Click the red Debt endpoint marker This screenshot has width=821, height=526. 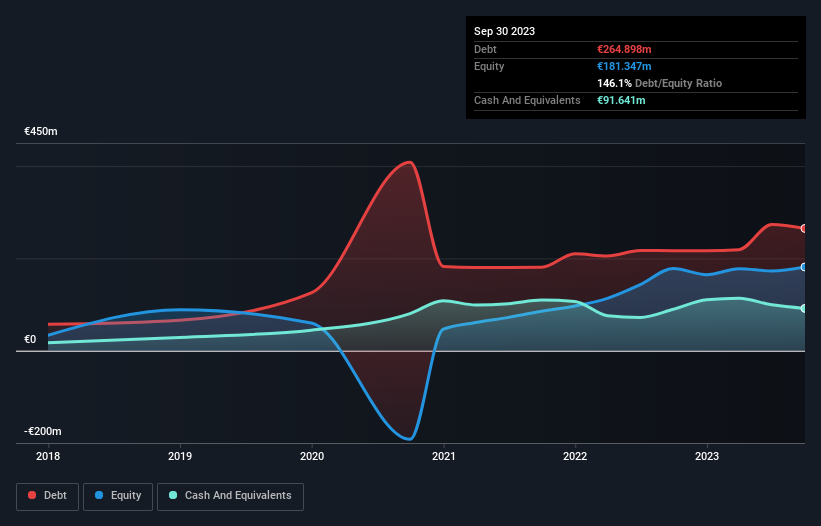pos(804,229)
